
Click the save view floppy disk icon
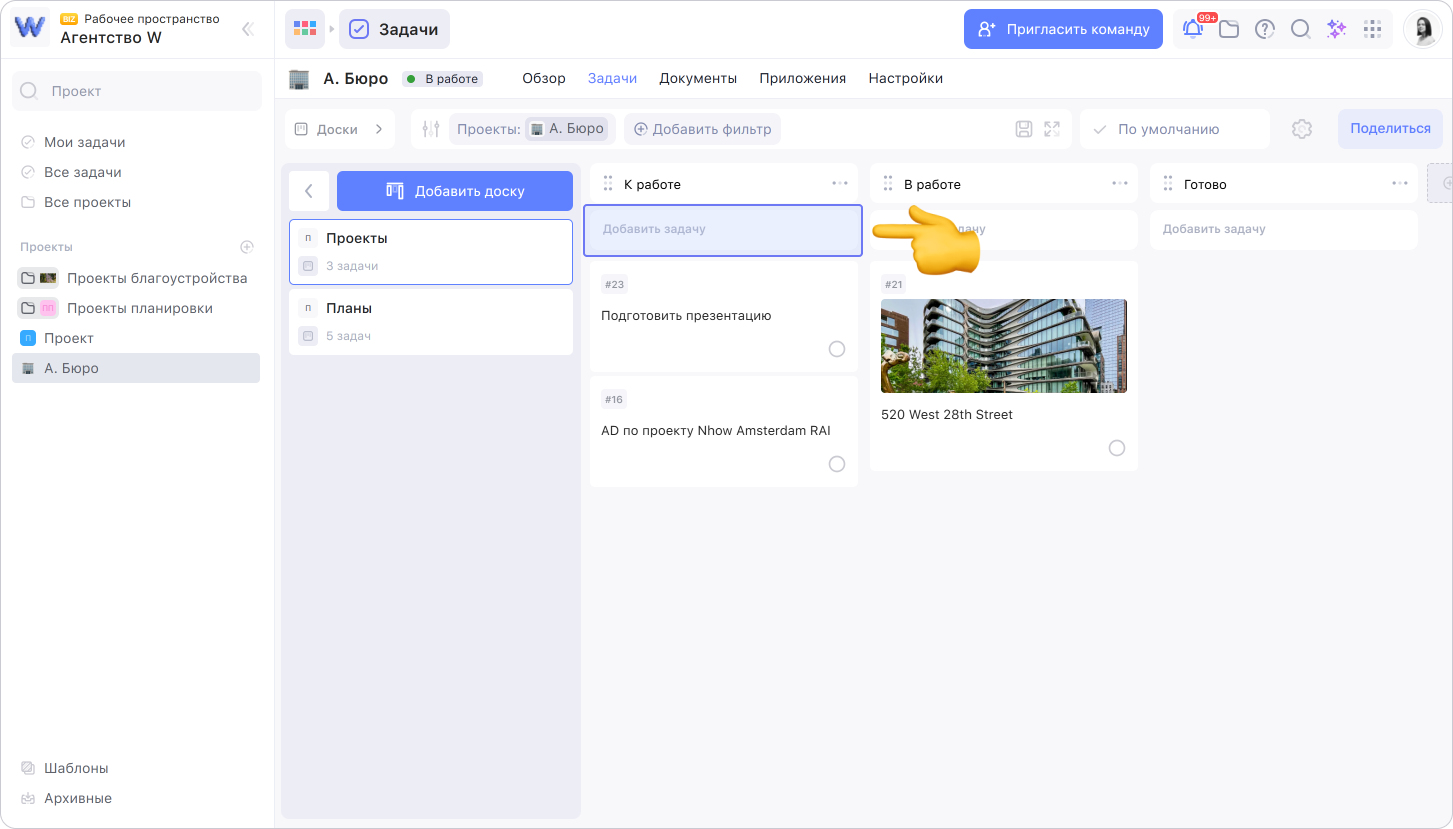coord(1024,129)
